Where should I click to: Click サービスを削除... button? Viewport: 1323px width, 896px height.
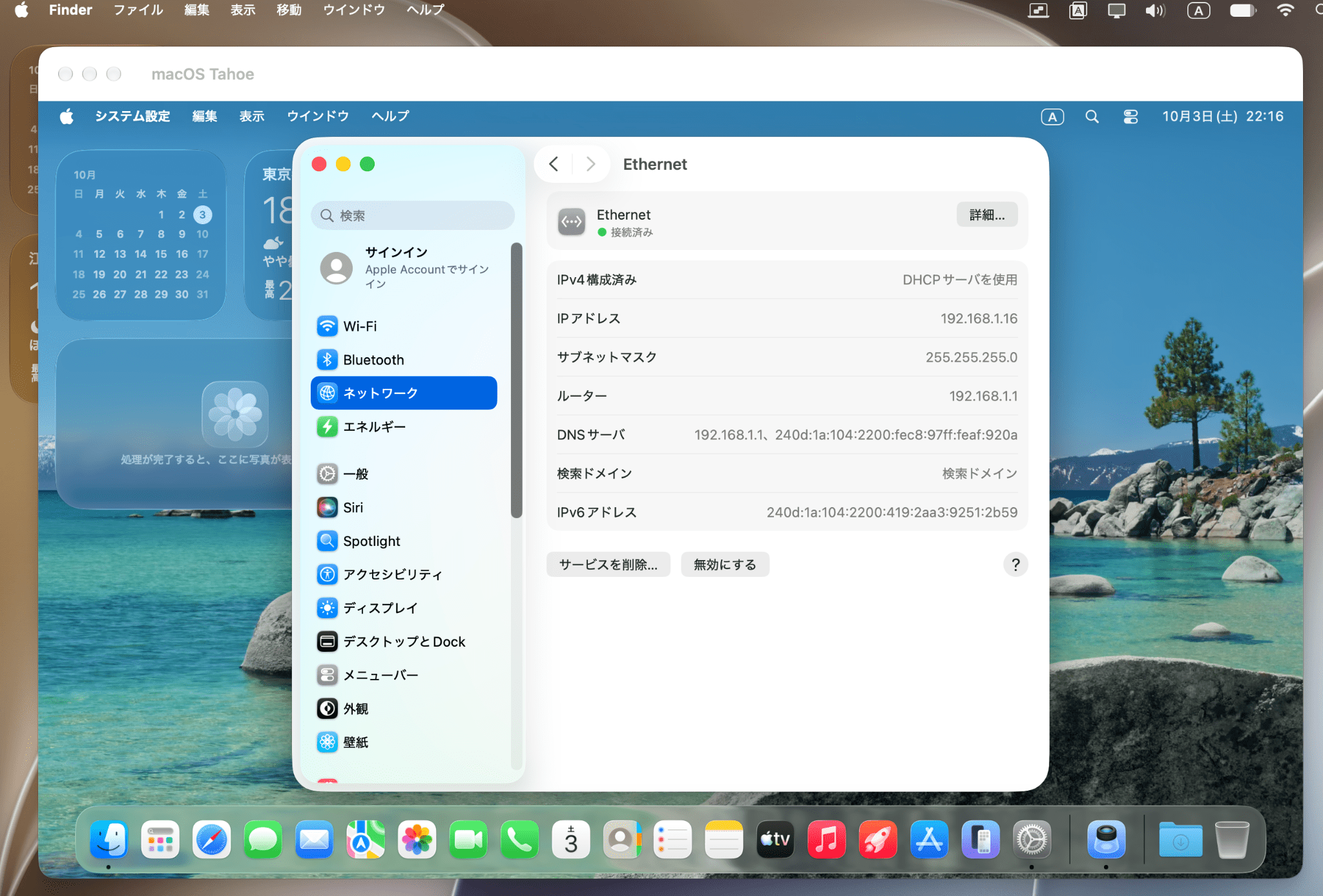[608, 565]
